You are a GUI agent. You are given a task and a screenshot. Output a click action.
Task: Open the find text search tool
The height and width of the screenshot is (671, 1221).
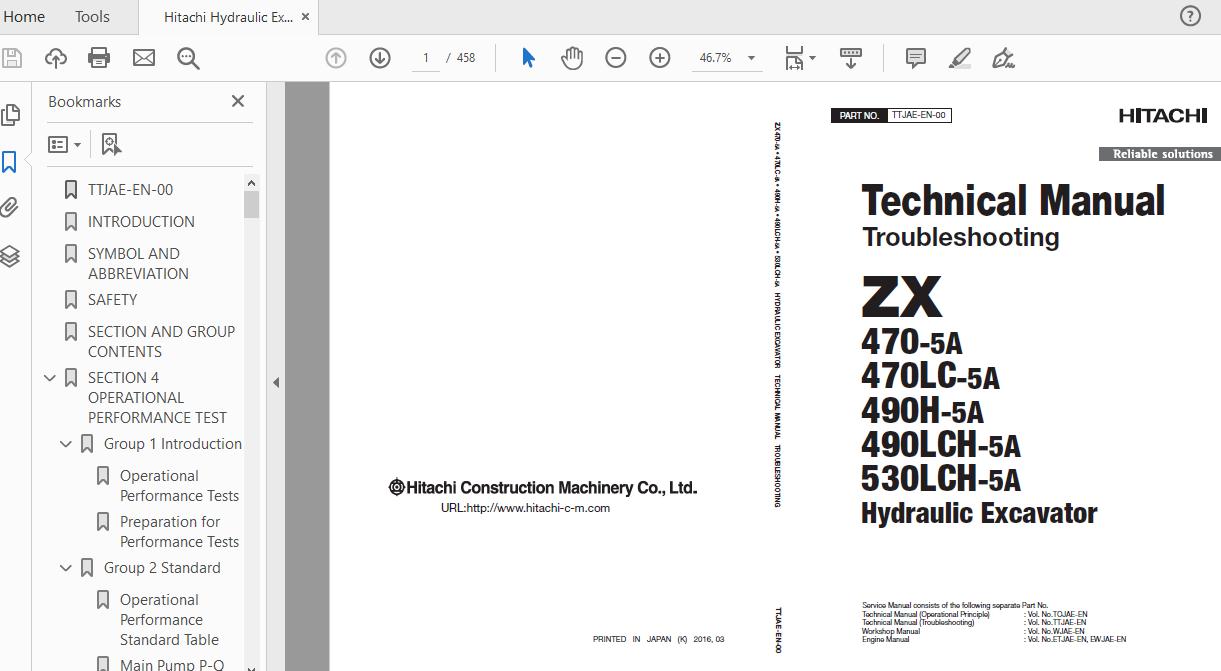[188, 58]
